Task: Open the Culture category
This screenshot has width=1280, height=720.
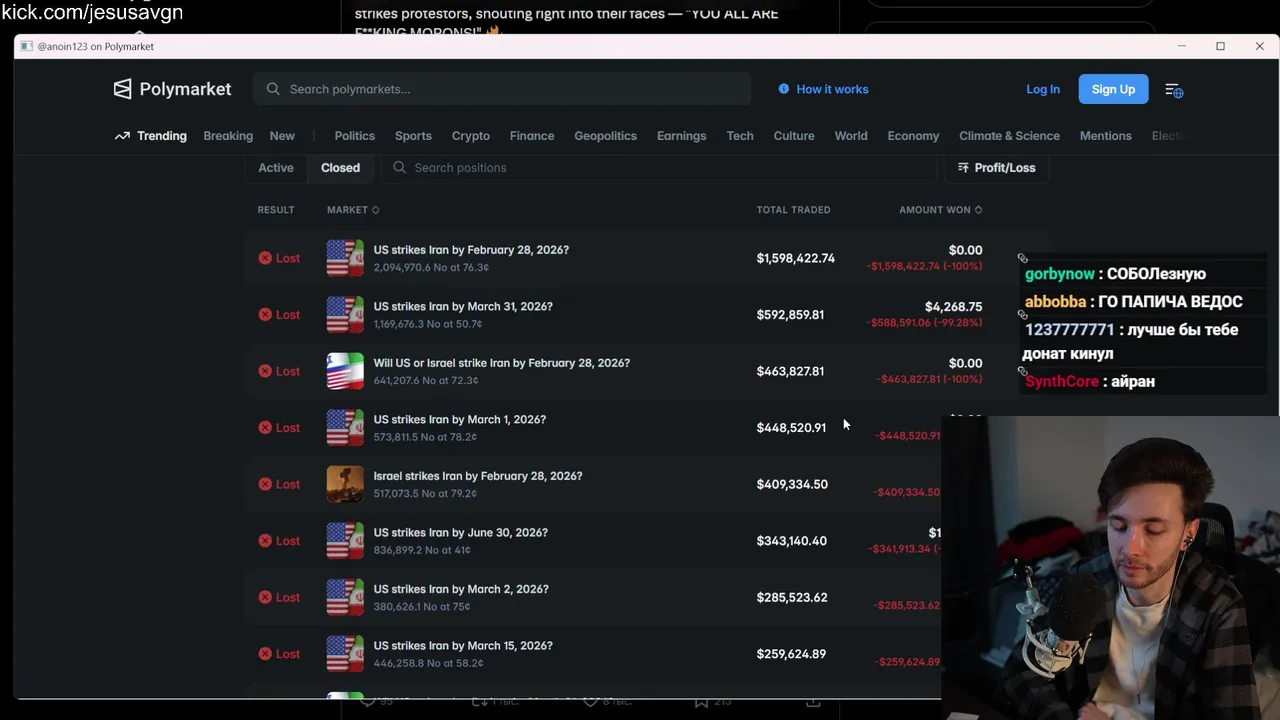Action: coord(794,136)
